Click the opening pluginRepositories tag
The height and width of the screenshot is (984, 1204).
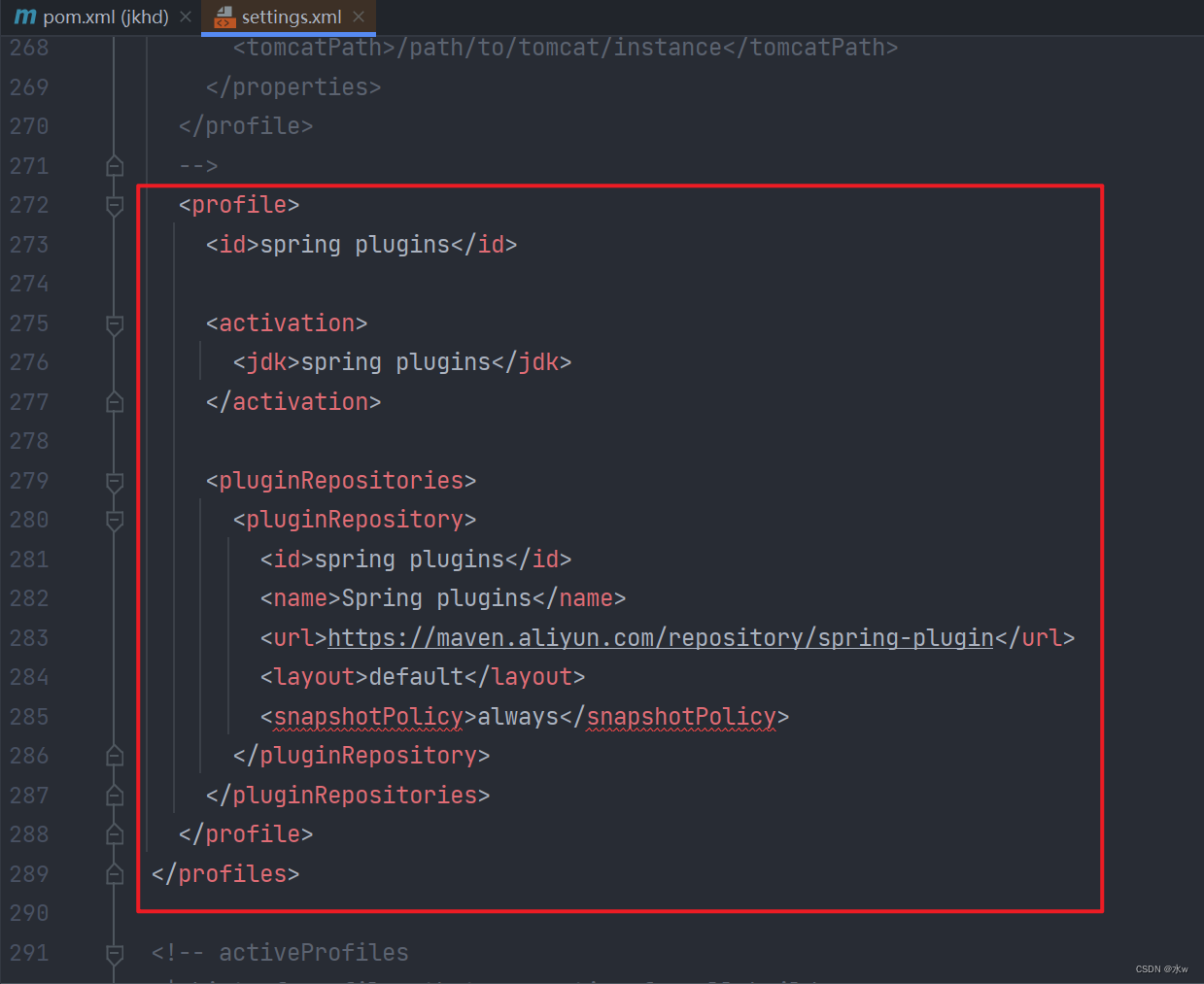coord(341,481)
